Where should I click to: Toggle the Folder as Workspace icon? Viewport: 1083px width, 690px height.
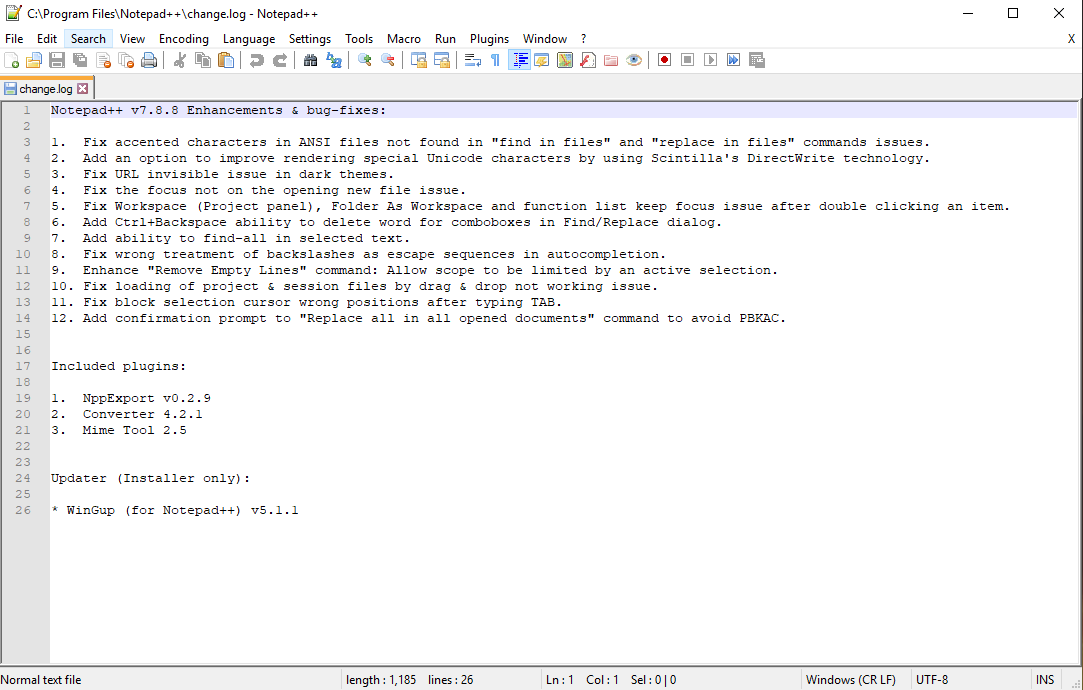[x=611, y=60]
